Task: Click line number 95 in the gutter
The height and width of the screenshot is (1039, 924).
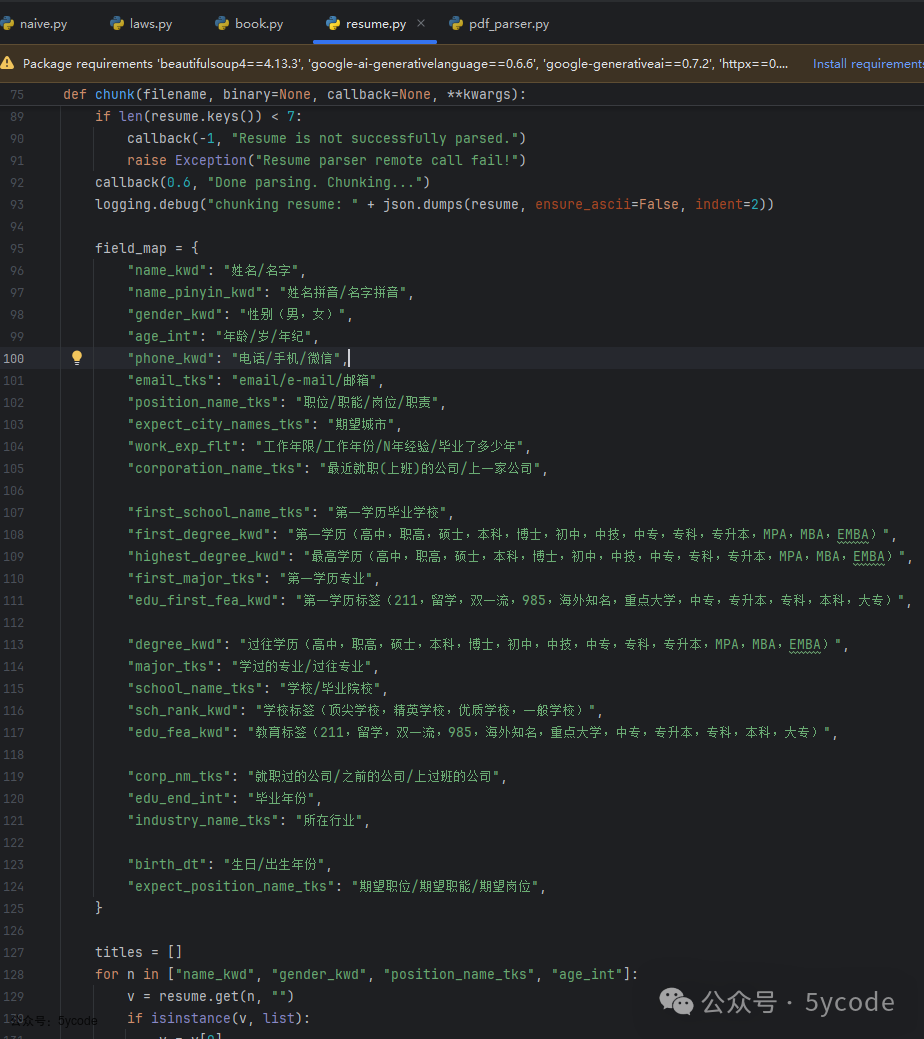Action: 17,248
